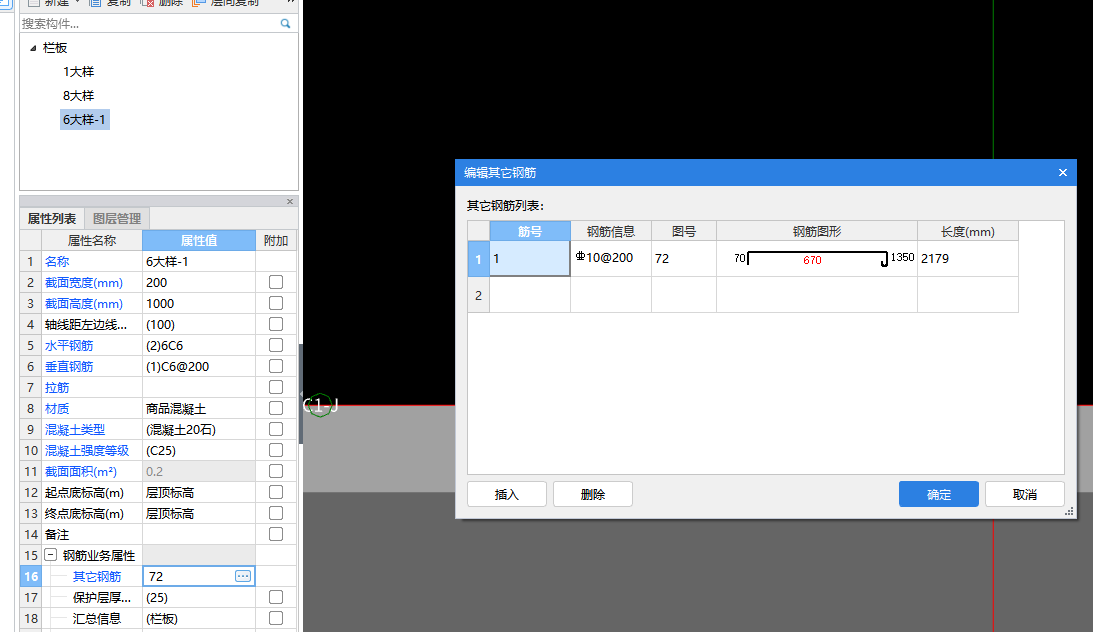This screenshot has height=632, width=1093.
Task: Click the rebar info cell 10@200
Action: click(x=611, y=259)
